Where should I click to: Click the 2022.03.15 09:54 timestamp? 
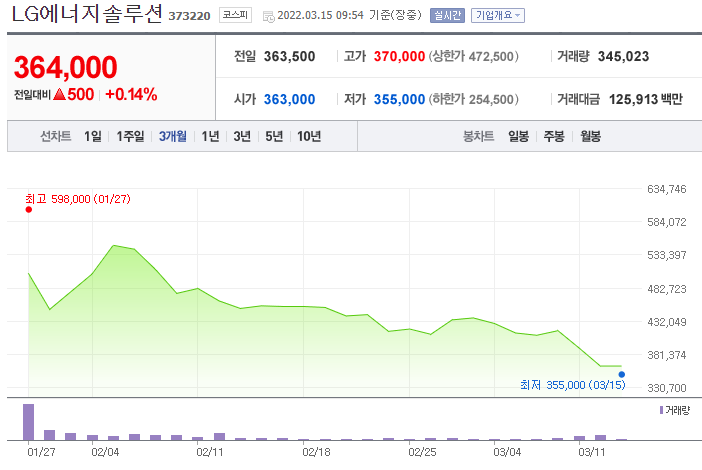321,15
